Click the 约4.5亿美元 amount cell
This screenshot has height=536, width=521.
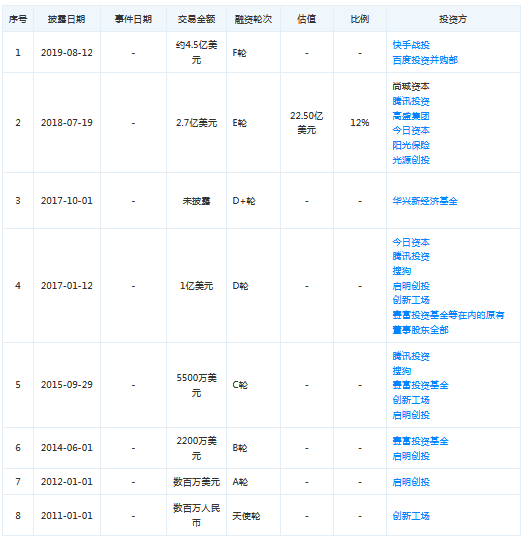tap(197, 53)
